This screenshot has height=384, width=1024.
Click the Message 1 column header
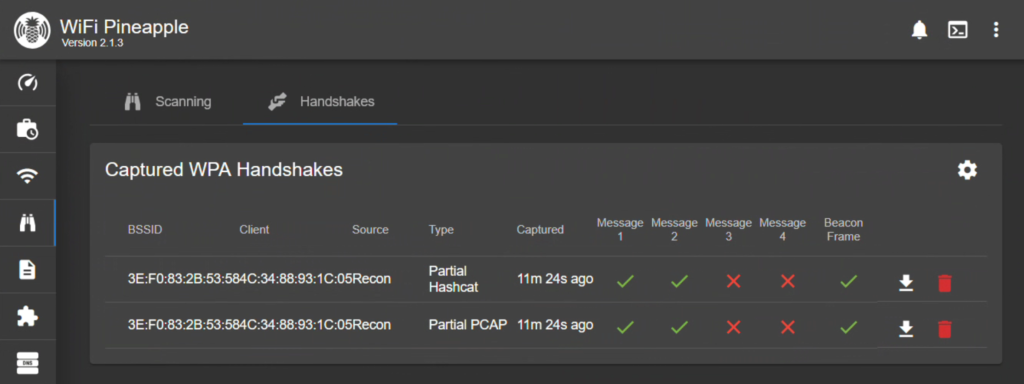[x=620, y=230]
